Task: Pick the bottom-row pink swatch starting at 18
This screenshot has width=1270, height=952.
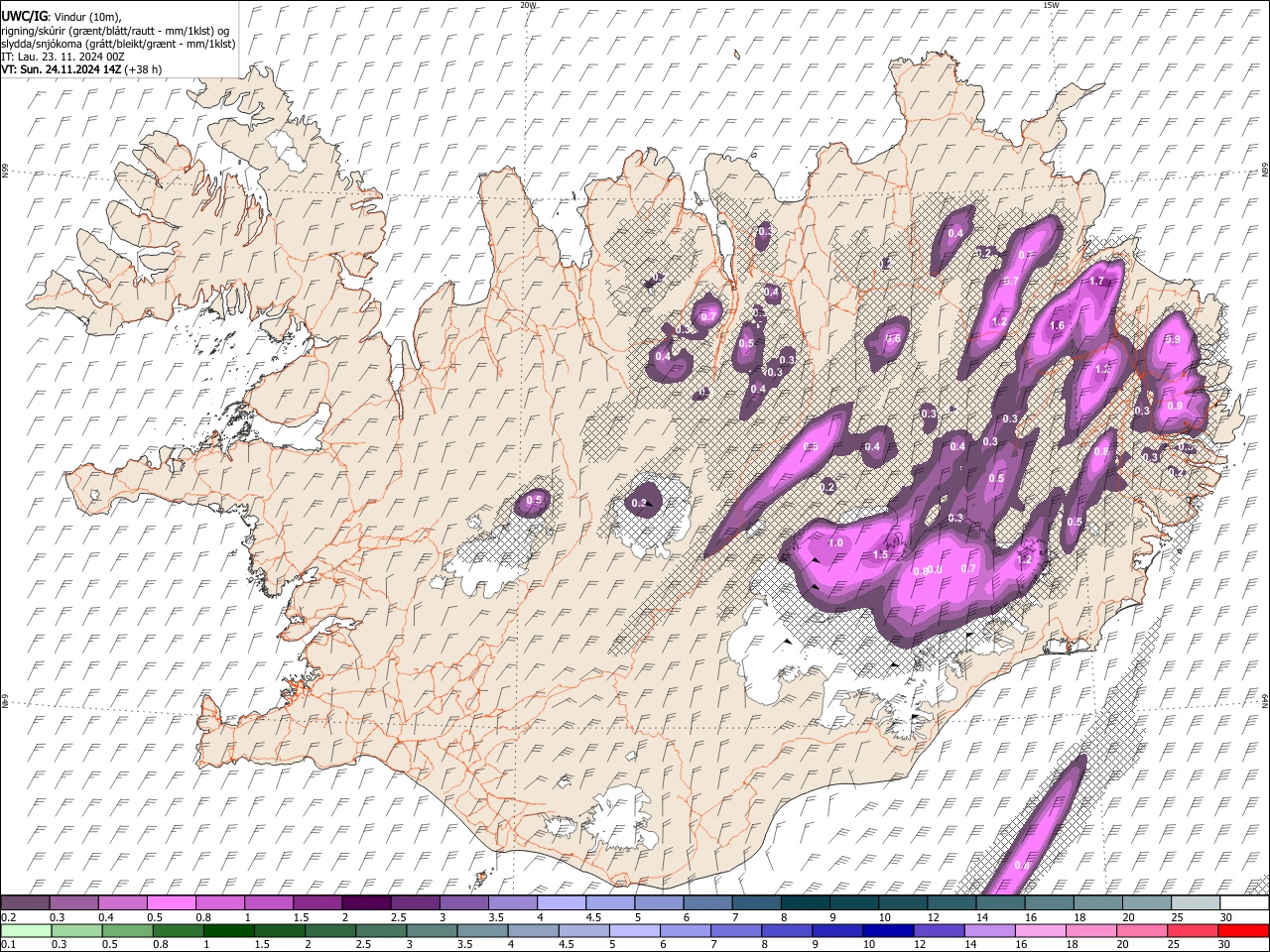Action: click(x=1091, y=930)
